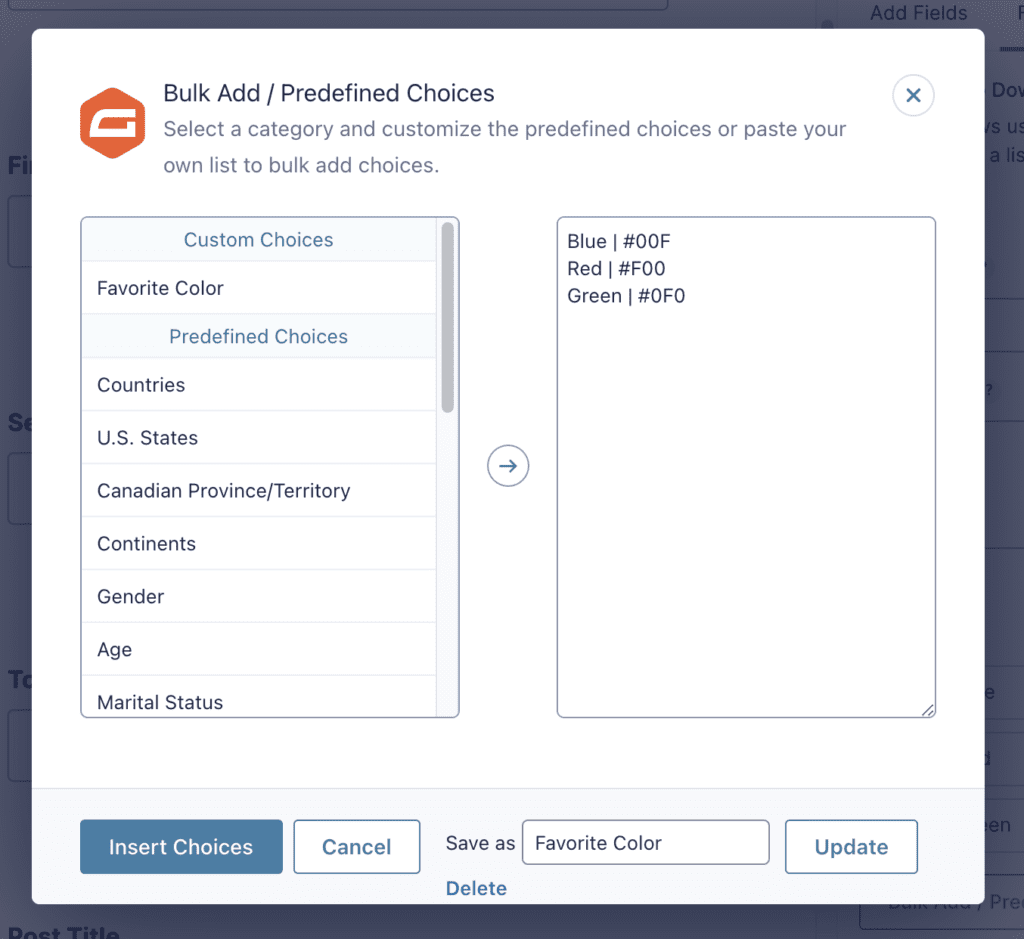Click the Insert Choices button
The height and width of the screenshot is (939, 1024).
[x=181, y=847]
